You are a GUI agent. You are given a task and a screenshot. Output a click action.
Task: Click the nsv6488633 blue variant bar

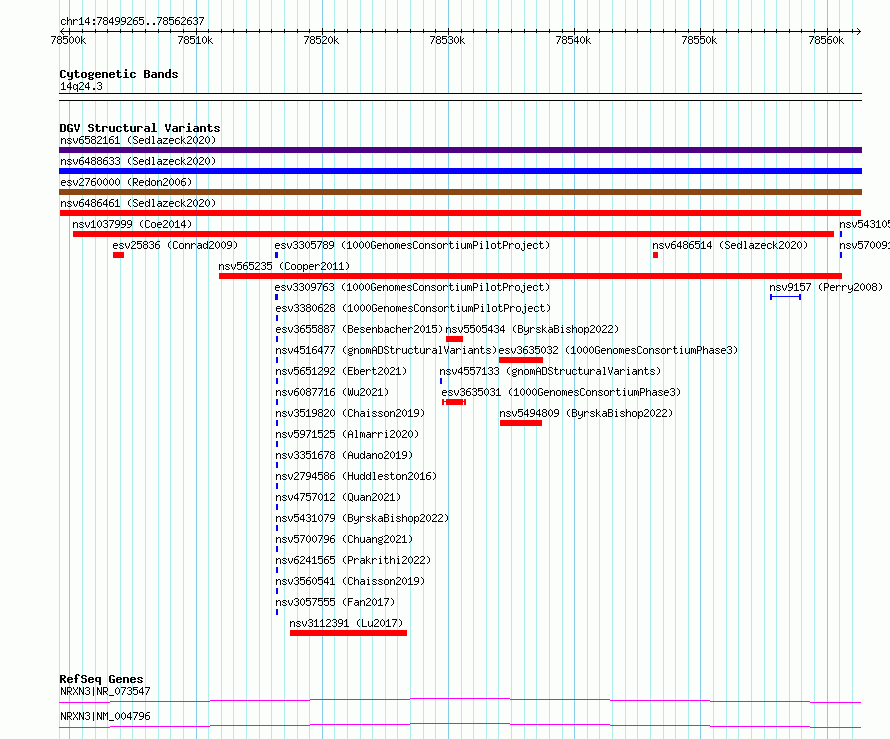click(460, 171)
